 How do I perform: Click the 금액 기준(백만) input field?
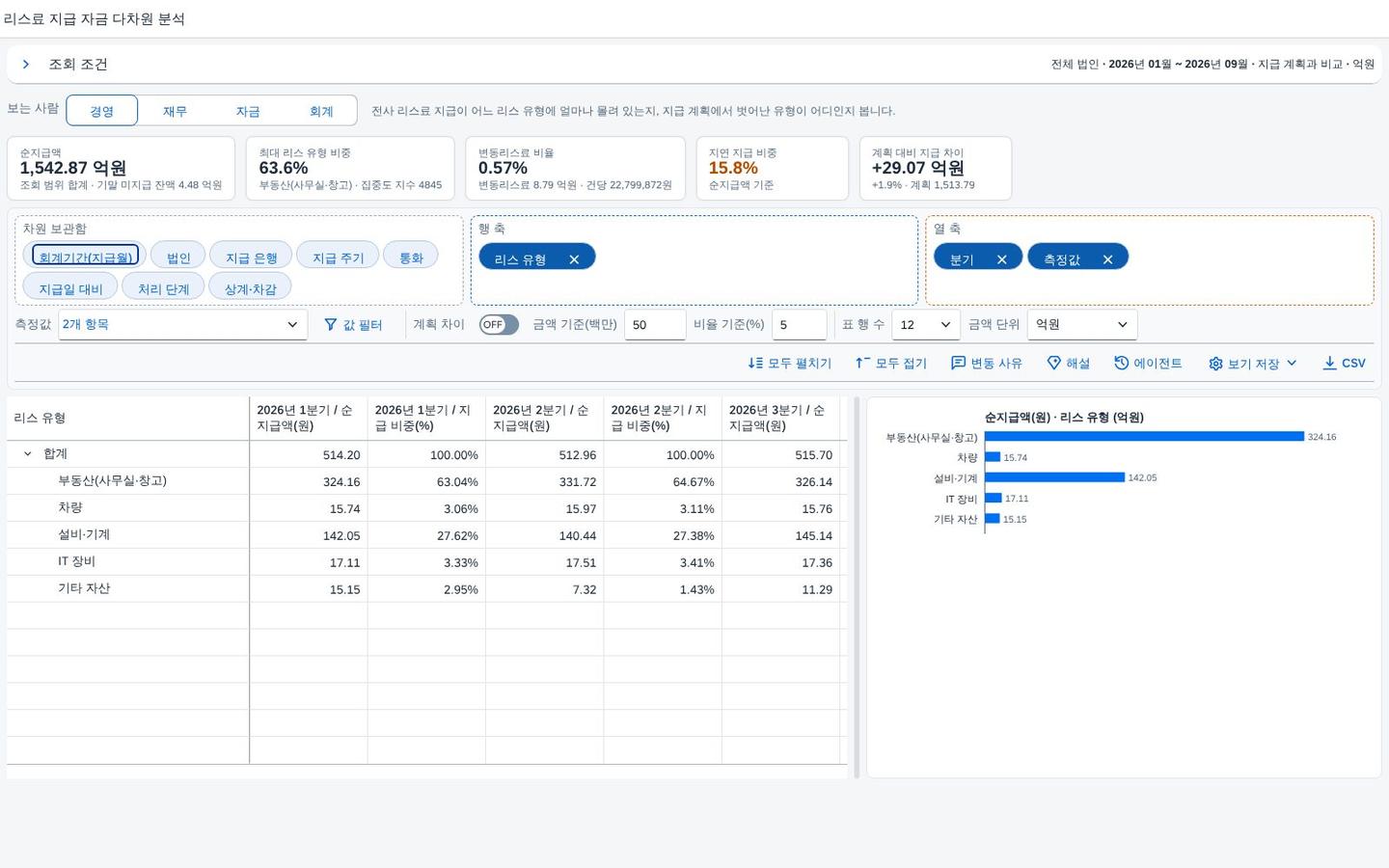point(655,325)
